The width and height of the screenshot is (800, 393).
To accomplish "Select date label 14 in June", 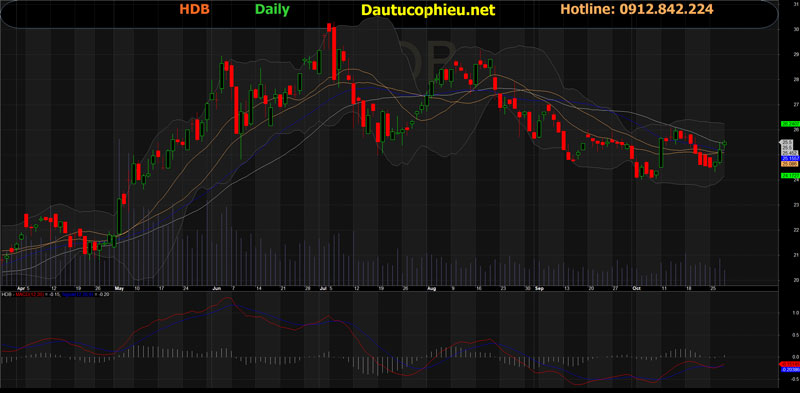I will tap(259, 288).
